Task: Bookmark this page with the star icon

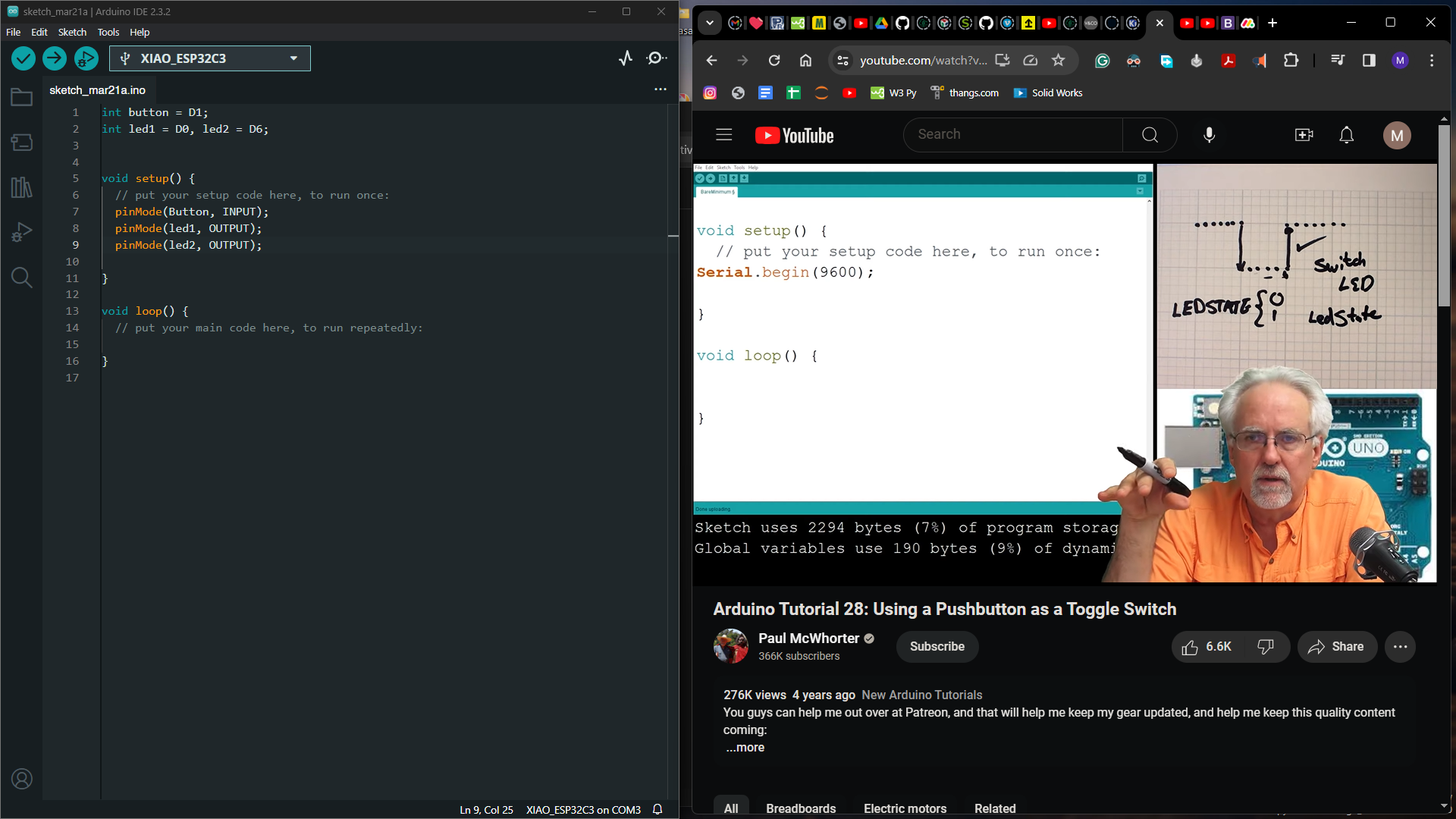Action: pyautogui.click(x=1059, y=61)
